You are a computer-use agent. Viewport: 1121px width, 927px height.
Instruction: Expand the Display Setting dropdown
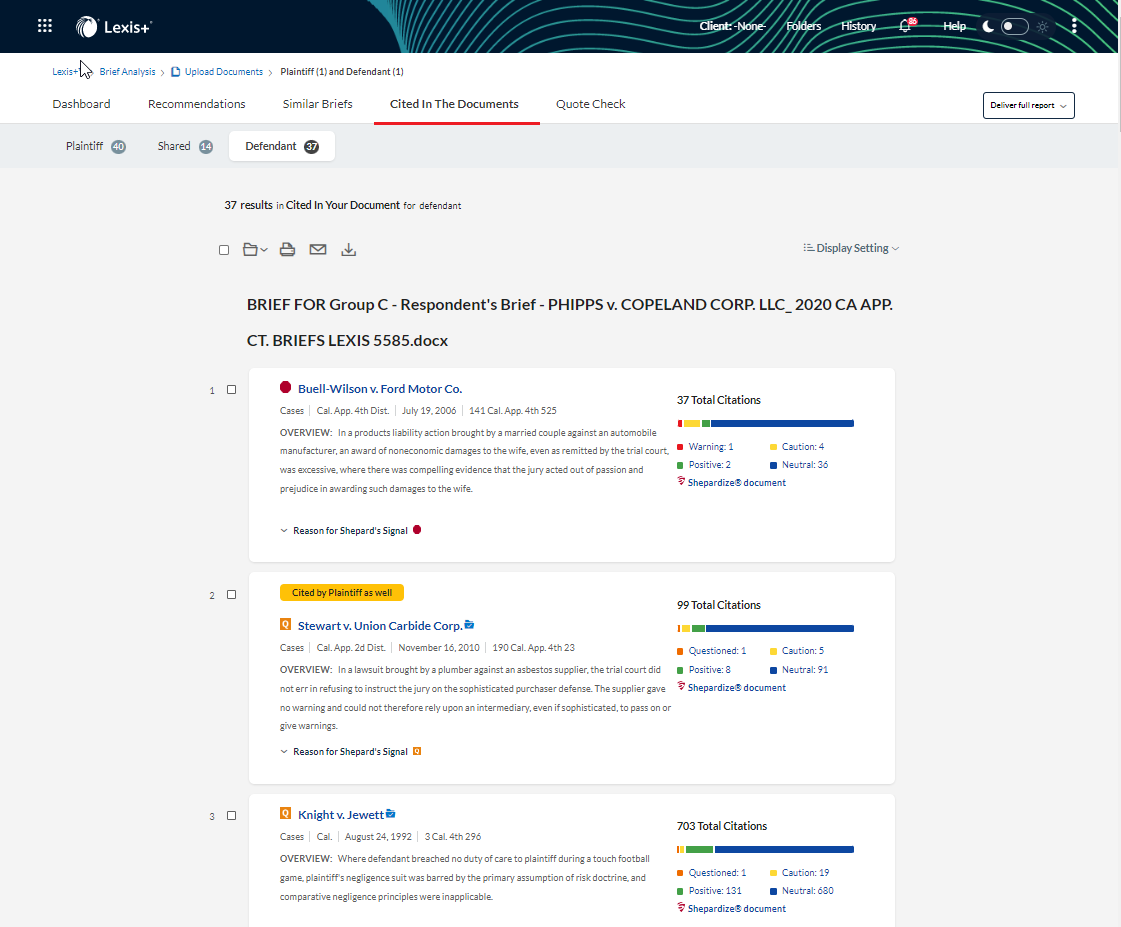851,248
